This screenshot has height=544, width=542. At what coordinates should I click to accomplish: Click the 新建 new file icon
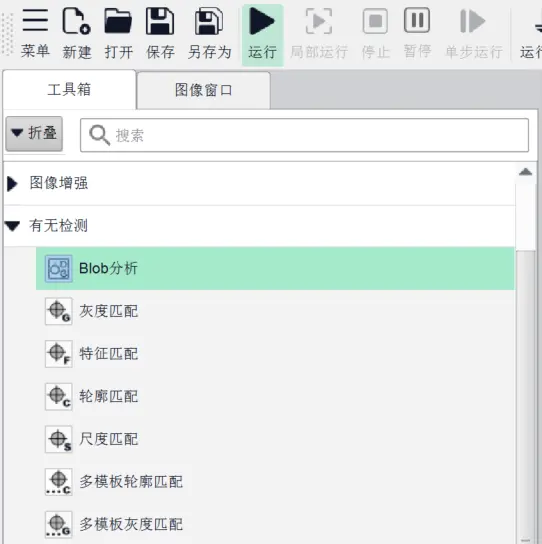[x=77, y=21]
